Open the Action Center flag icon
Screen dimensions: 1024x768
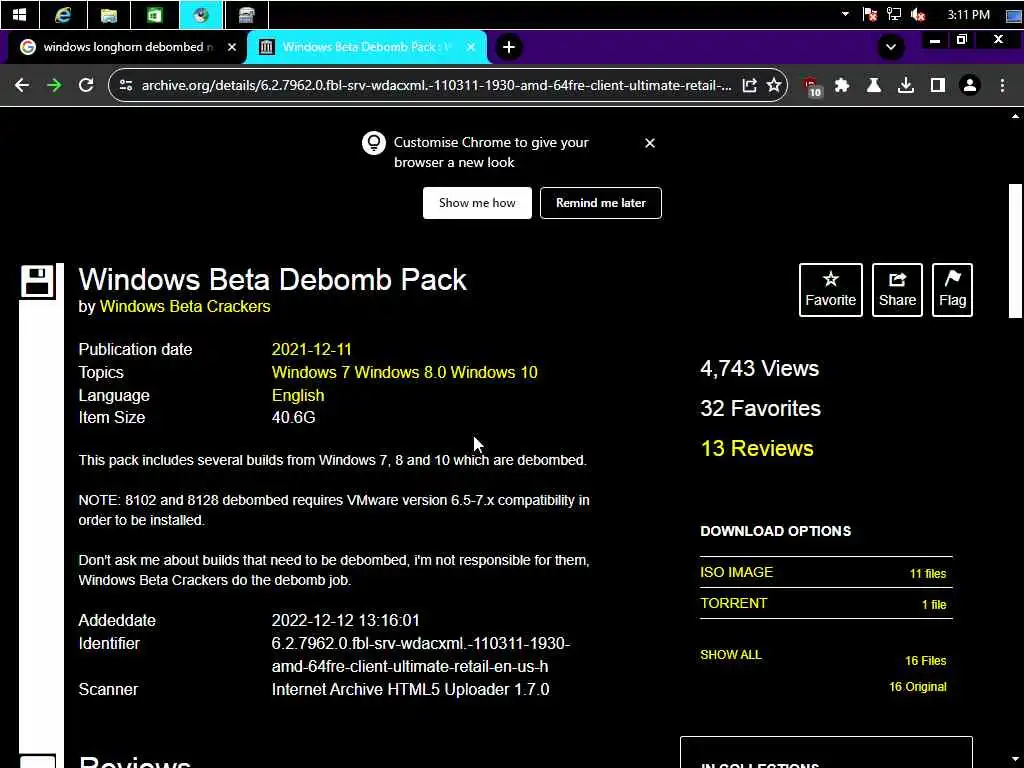coord(869,14)
